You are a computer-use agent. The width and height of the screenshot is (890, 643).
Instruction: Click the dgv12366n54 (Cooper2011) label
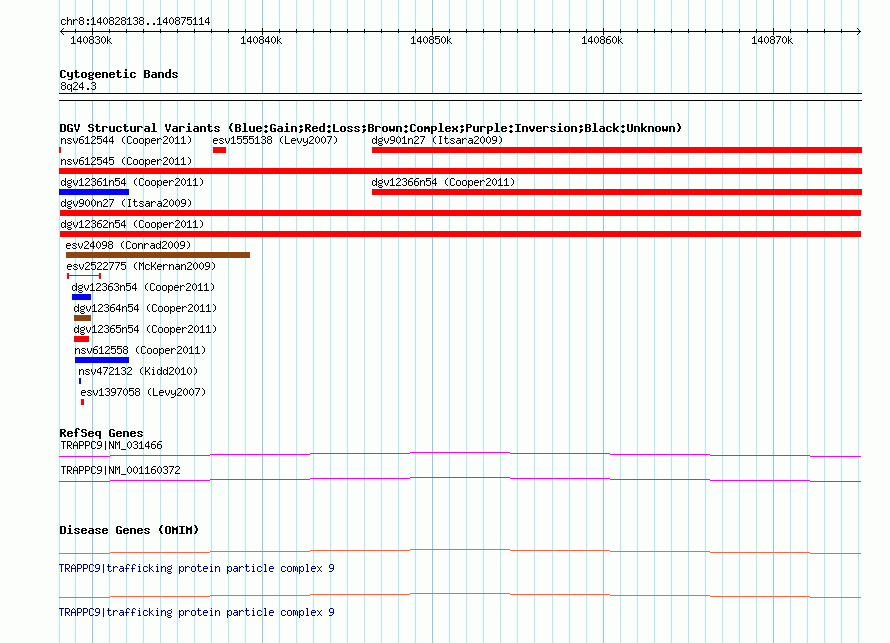[x=443, y=182]
